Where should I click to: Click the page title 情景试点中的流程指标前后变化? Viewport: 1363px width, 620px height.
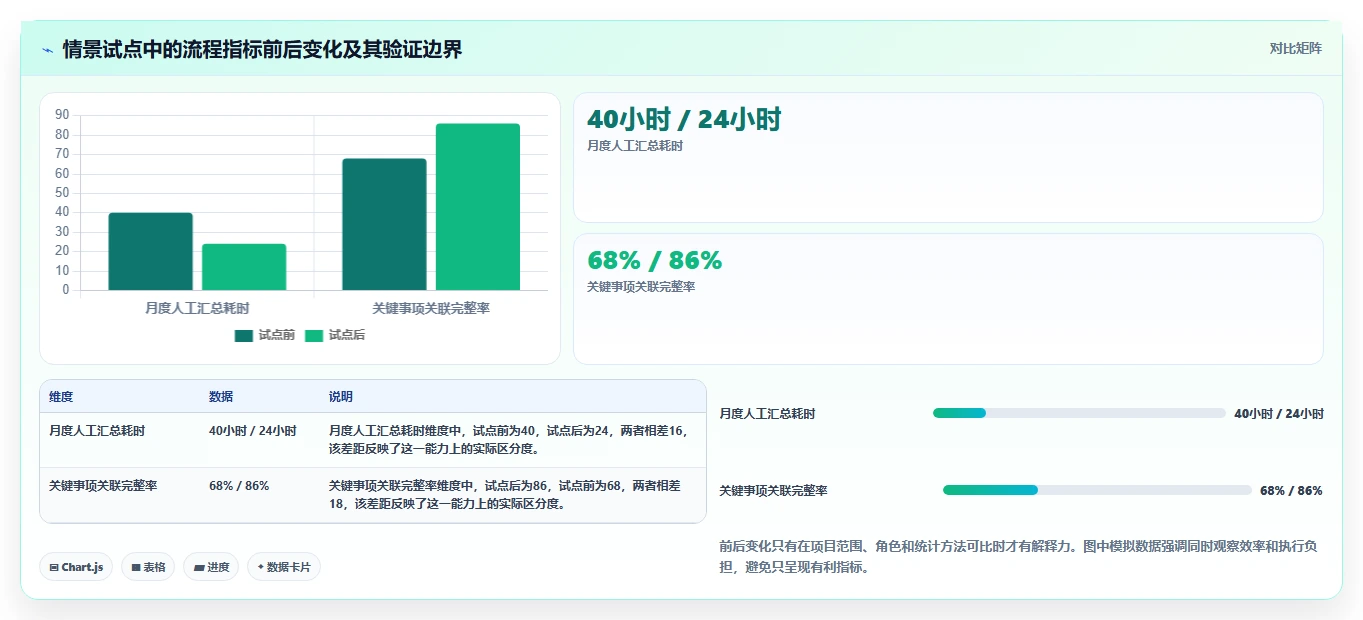262,49
